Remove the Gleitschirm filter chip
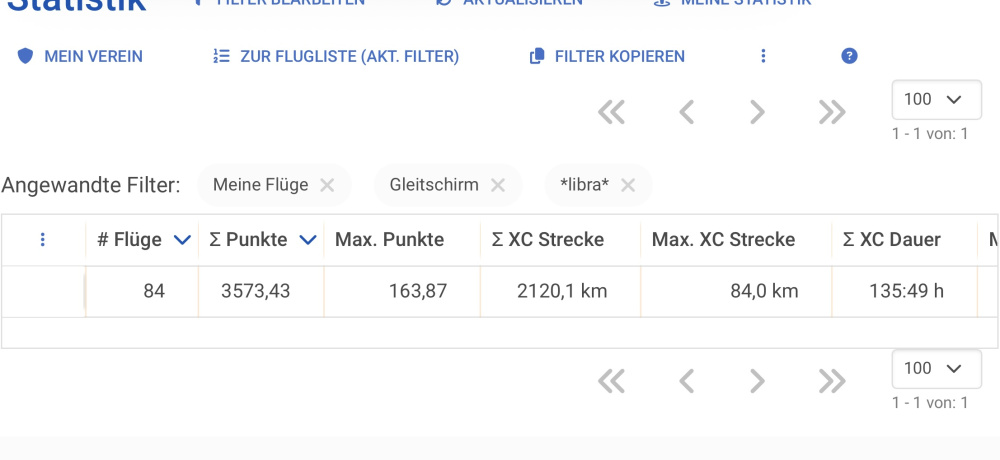This screenshot has width=1000, height=460. 498,185
